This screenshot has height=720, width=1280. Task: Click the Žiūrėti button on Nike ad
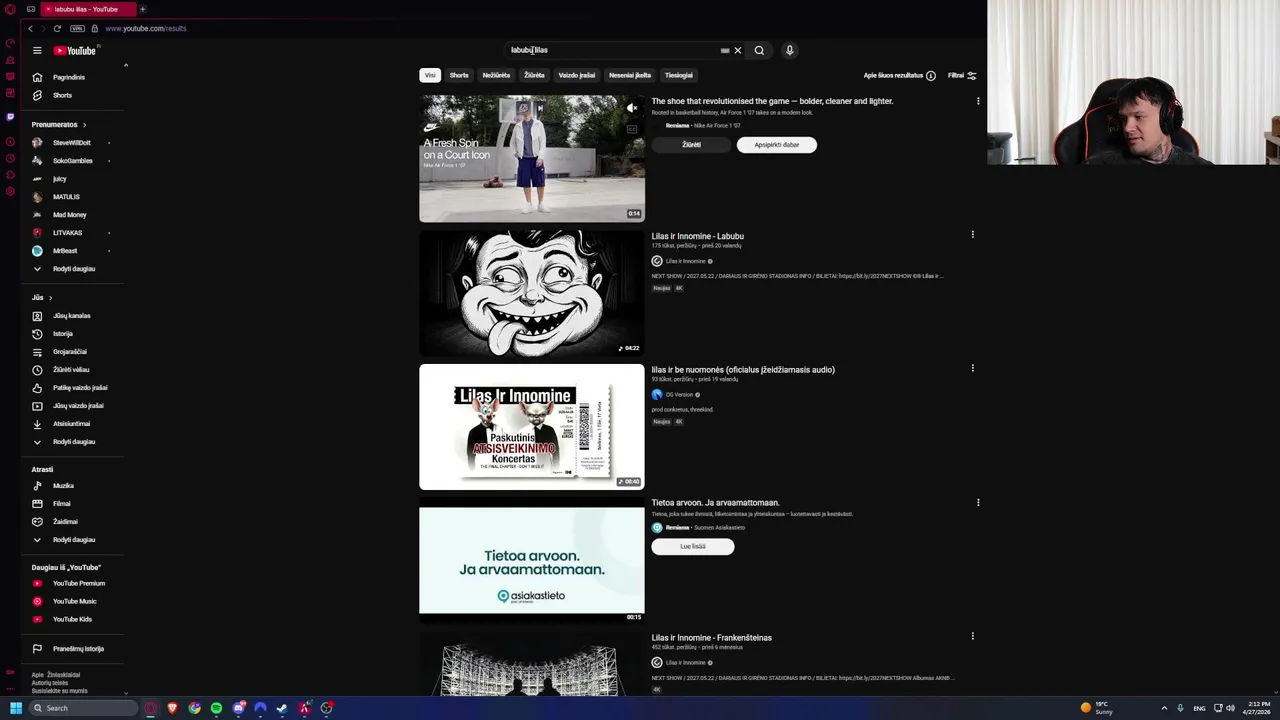pyautogui.click(x=691, y=145)
